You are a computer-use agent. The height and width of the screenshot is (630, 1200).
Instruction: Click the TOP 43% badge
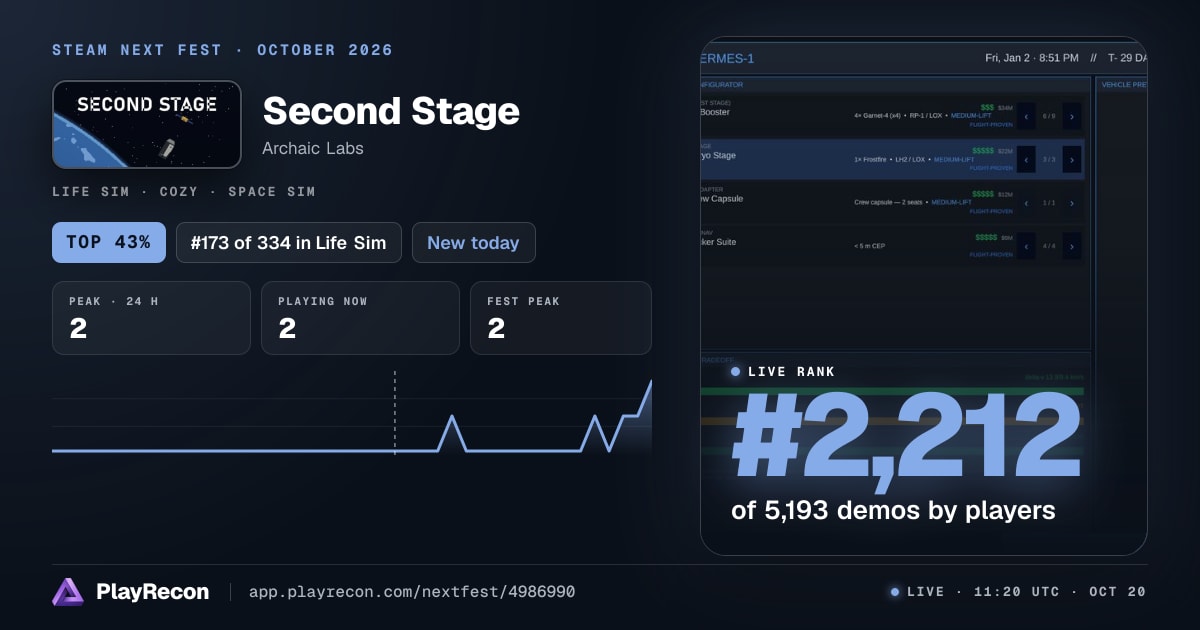[x=109, y=242]
